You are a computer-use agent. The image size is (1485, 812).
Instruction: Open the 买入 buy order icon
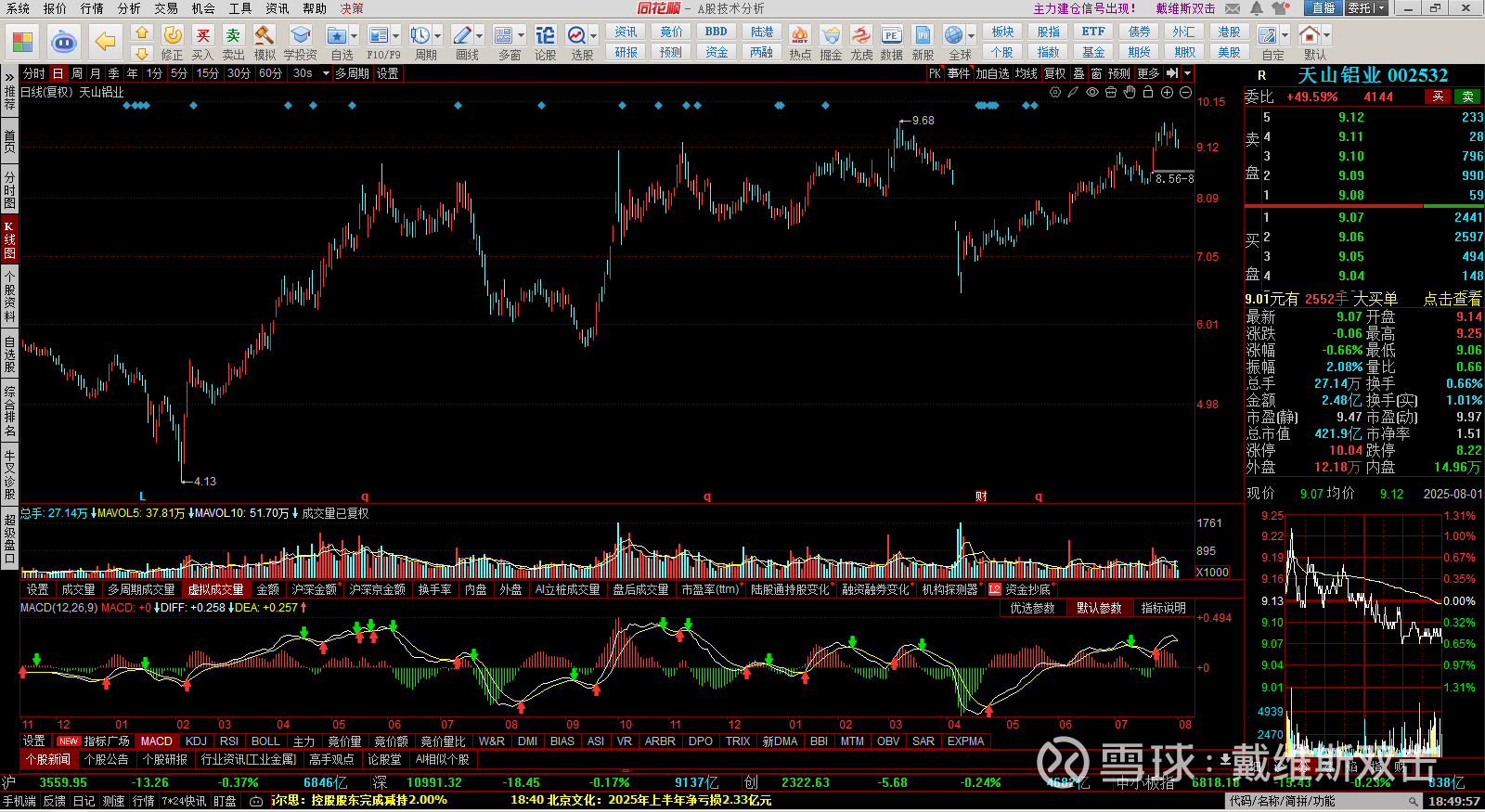coord(202,35)
